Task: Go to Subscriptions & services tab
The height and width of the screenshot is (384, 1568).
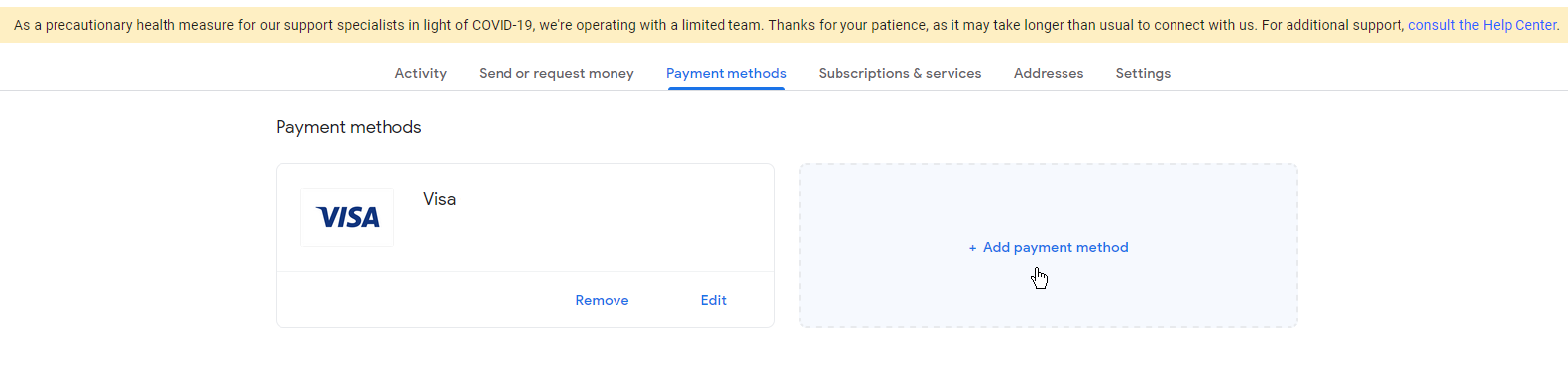Action: tap(900, 73)
